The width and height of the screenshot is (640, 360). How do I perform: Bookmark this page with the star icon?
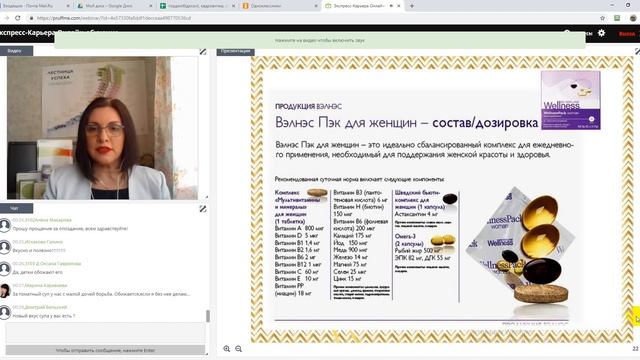pos(602,18)
